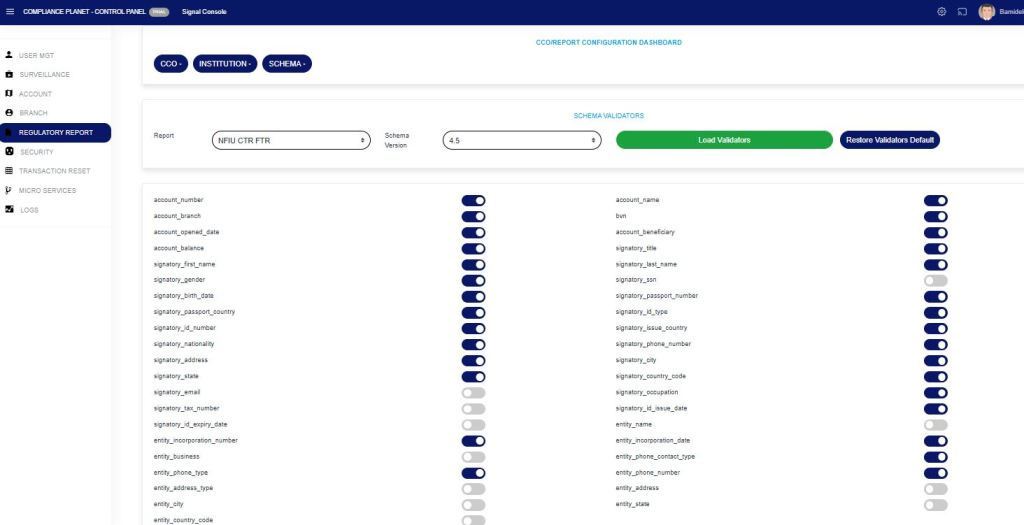
Task: Open the Schema Version dropdown
Action: coord(521,141)
